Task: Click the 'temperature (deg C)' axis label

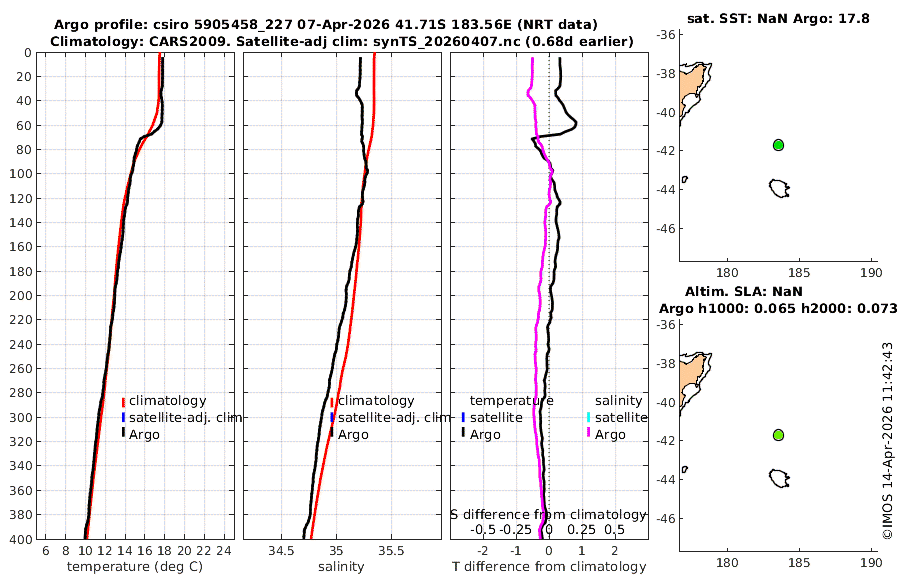Action: [135, 567]
